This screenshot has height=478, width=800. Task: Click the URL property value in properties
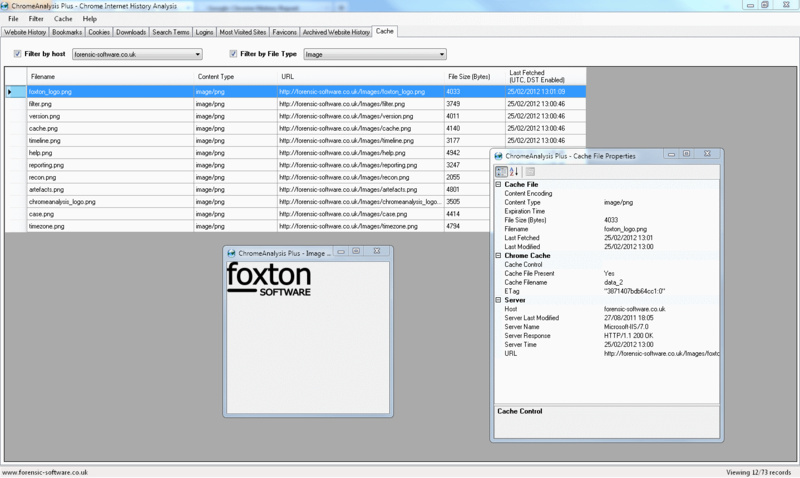[662, 354]
